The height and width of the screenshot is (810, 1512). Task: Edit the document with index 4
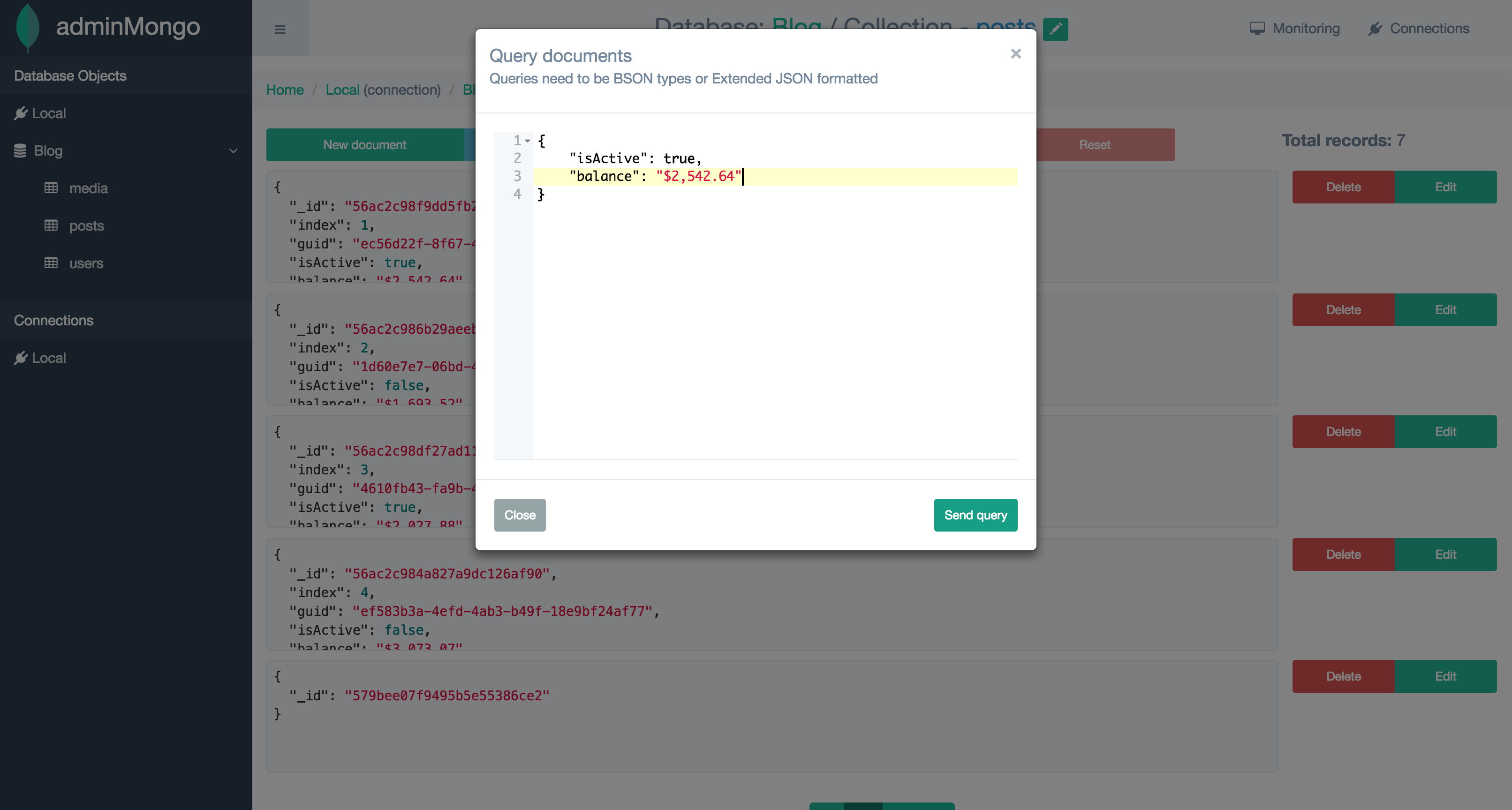[1445, 554]
